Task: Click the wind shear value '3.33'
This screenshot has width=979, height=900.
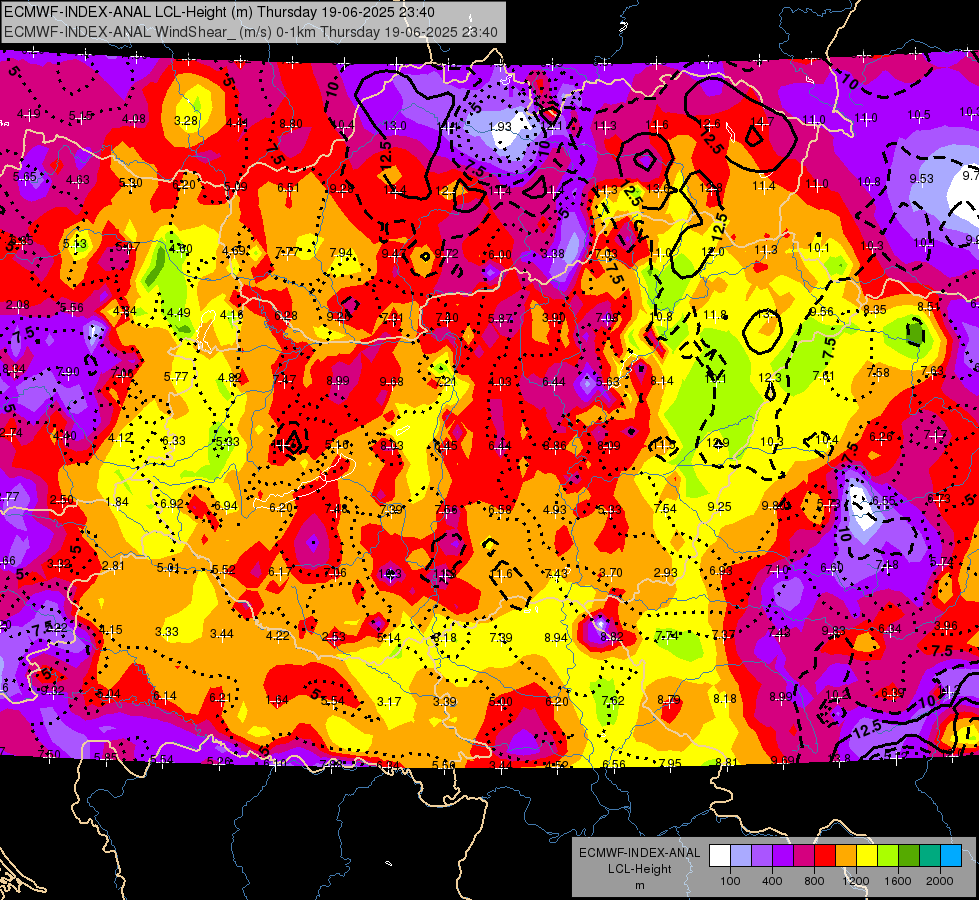Action: pyautogui.click(x=167, y=631)
